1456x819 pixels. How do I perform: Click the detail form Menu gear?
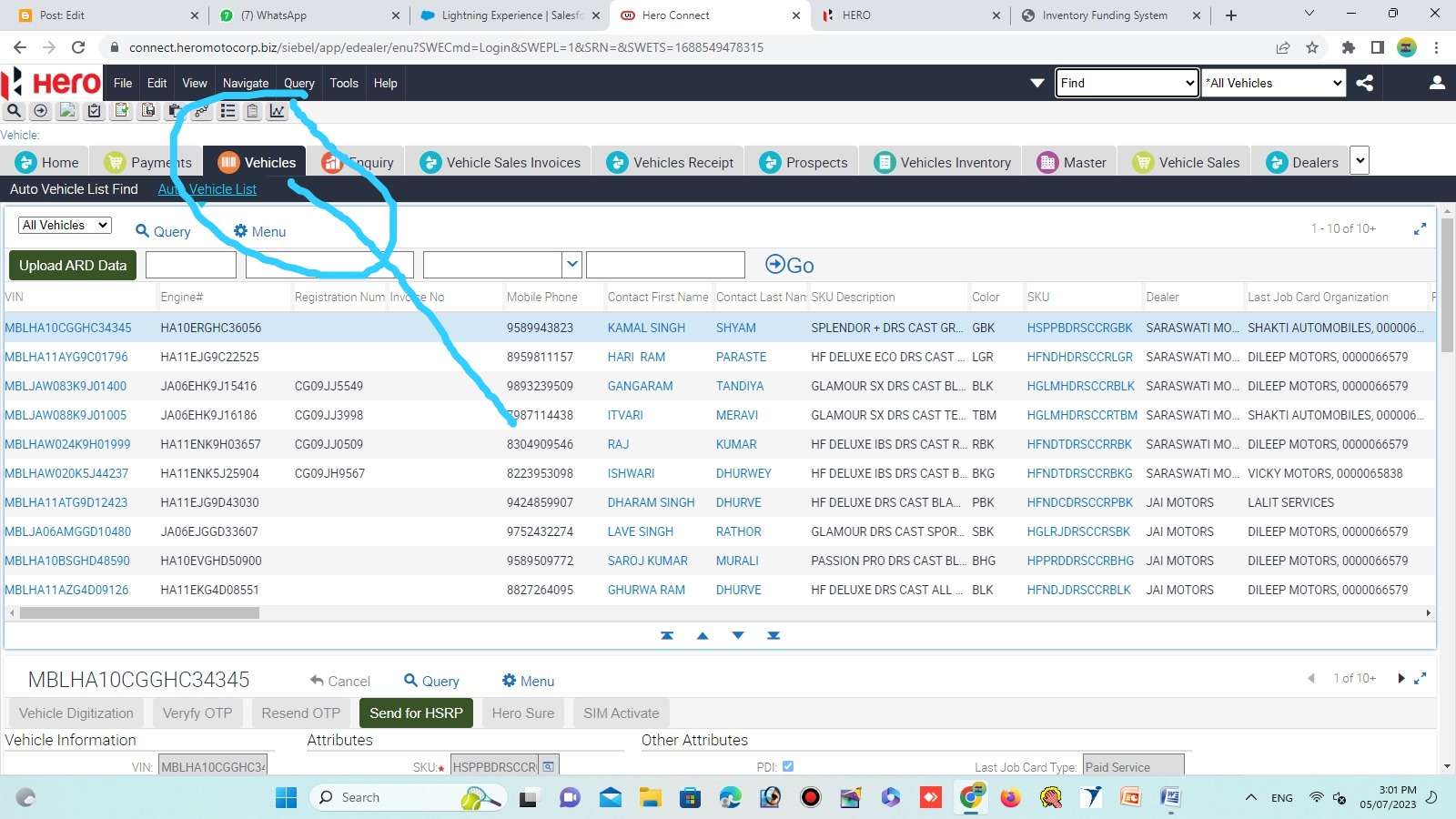[528, 681]
